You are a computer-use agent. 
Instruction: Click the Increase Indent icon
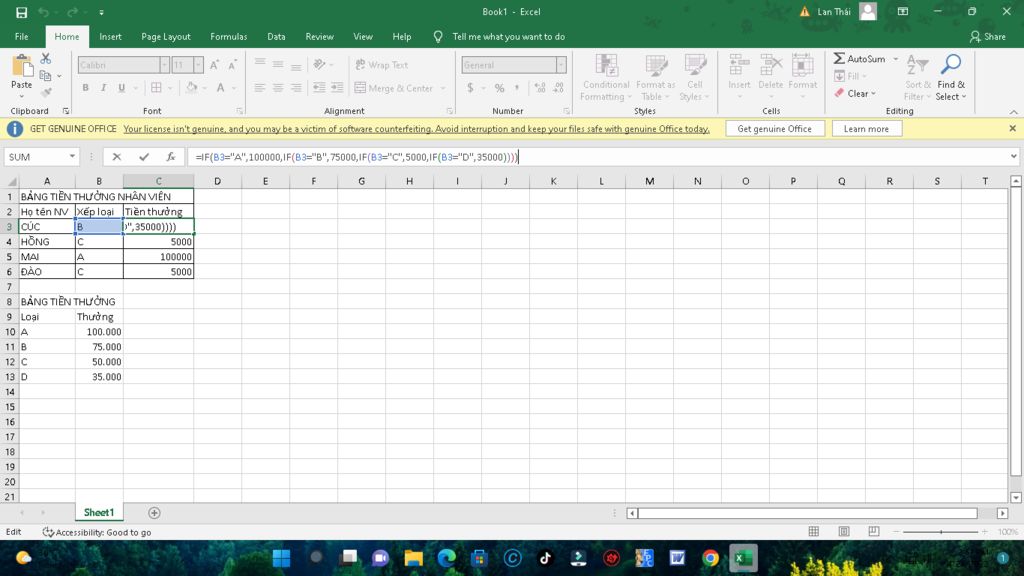(x=337, y=88)
